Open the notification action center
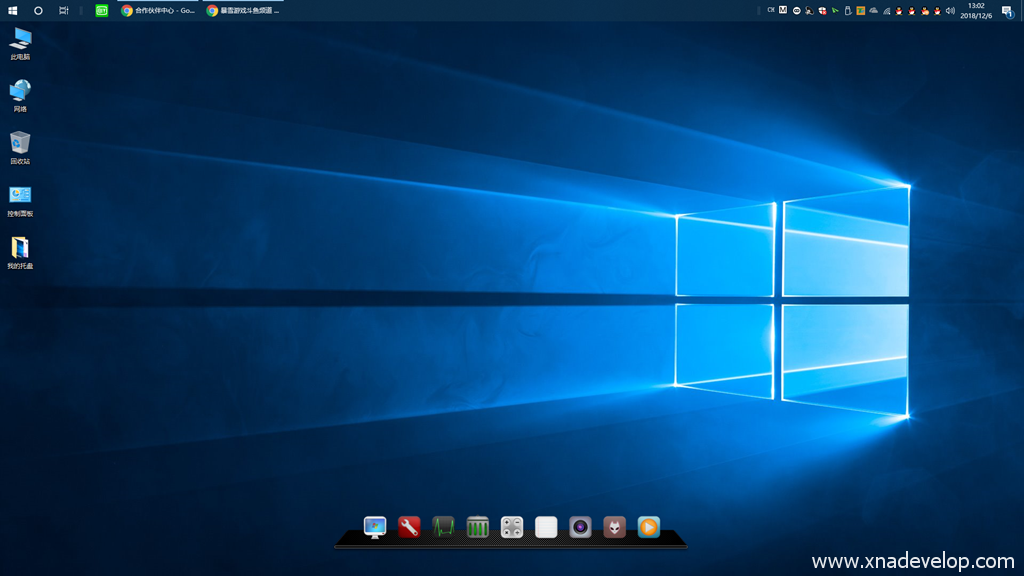 (1007, 10)
